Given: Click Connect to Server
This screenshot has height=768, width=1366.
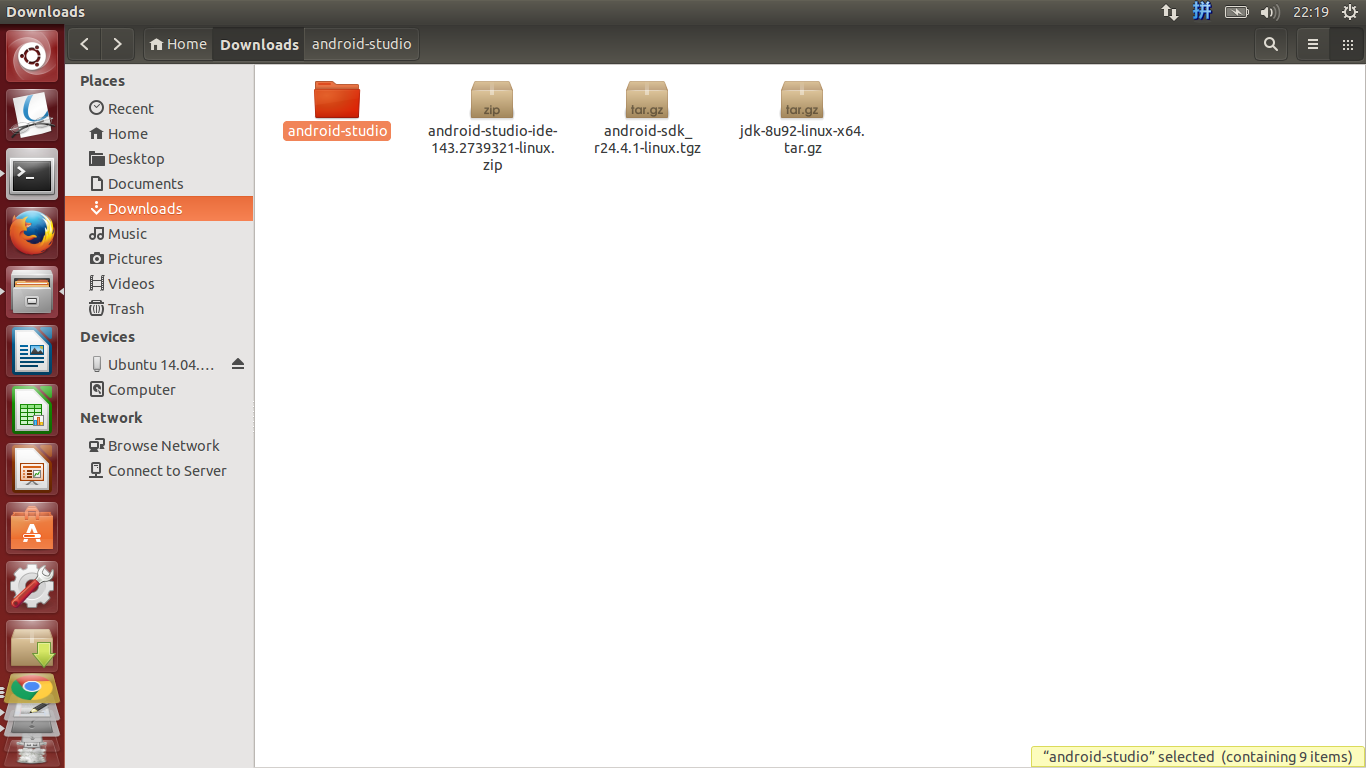Looking at the screenshot, I should click(159, 470).
